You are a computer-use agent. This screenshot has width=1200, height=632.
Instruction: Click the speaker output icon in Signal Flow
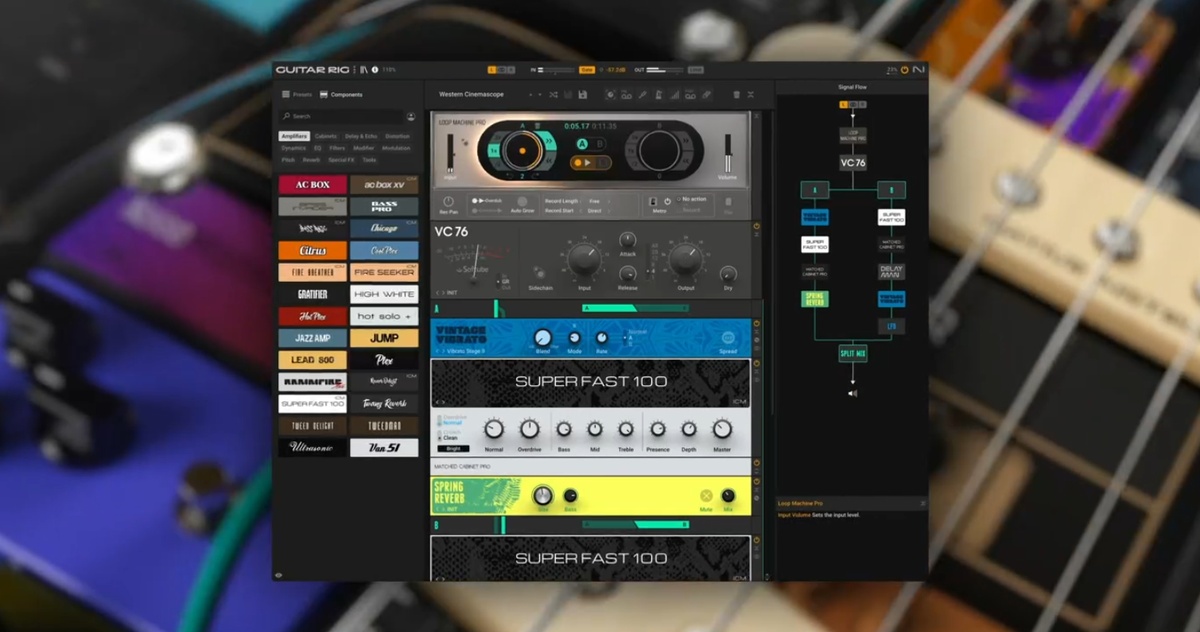click(853, 393)
